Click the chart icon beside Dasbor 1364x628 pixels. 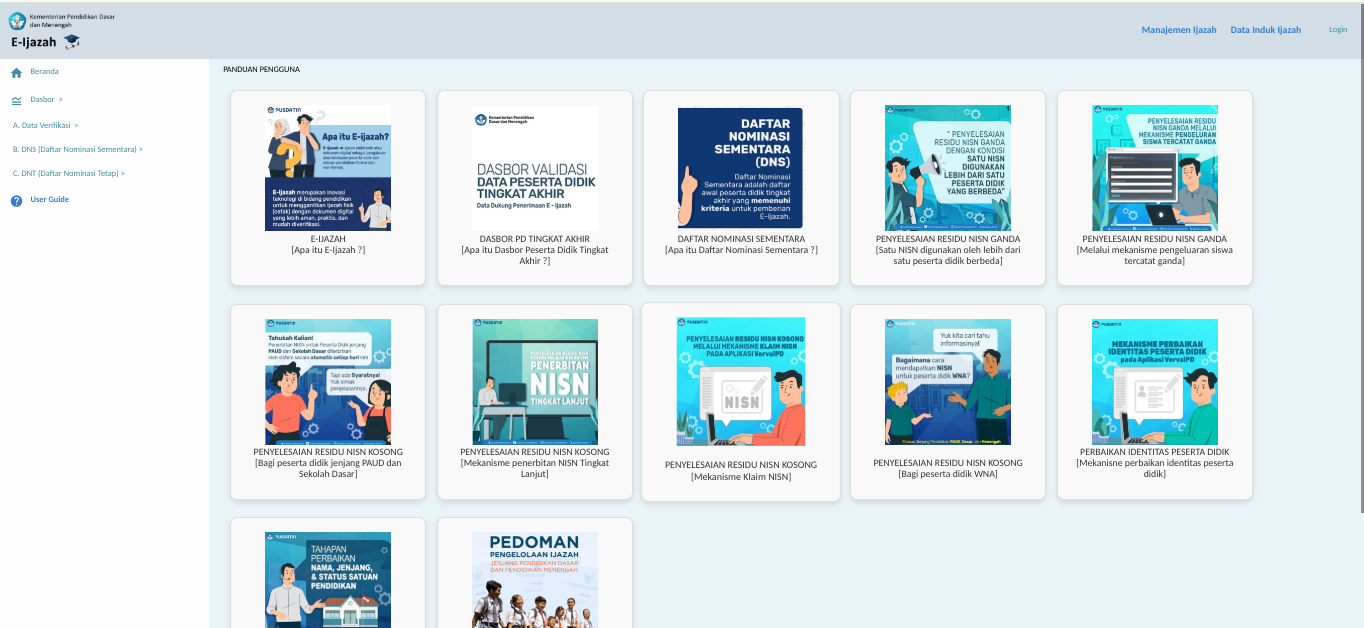[x=16, y=100]
